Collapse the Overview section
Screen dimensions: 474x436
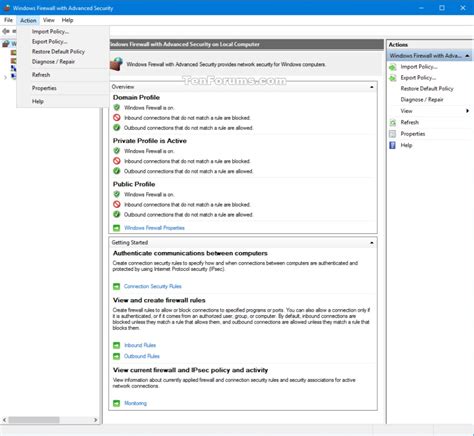click(372, 87)
